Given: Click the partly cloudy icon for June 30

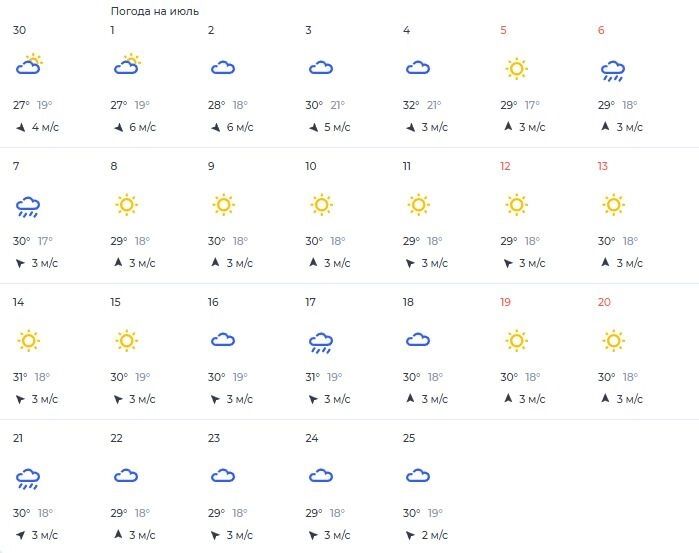Looking at the screenshot, I should tap(29, 67).
